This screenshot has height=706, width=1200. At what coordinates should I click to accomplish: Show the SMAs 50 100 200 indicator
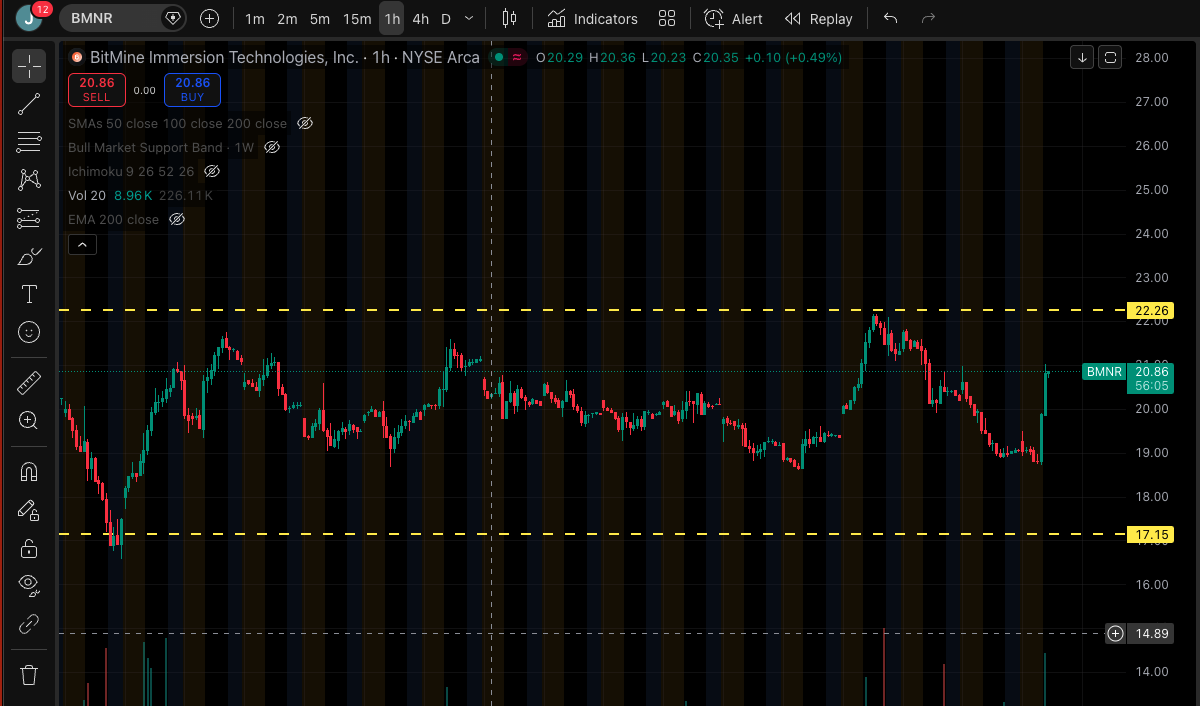point(306,123)
